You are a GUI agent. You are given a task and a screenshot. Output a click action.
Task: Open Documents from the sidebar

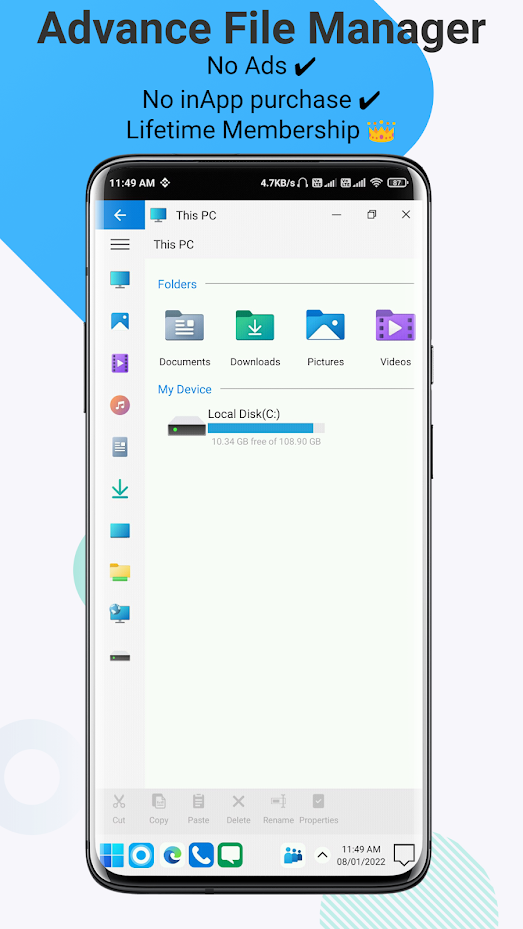click(x=120, y=447)
